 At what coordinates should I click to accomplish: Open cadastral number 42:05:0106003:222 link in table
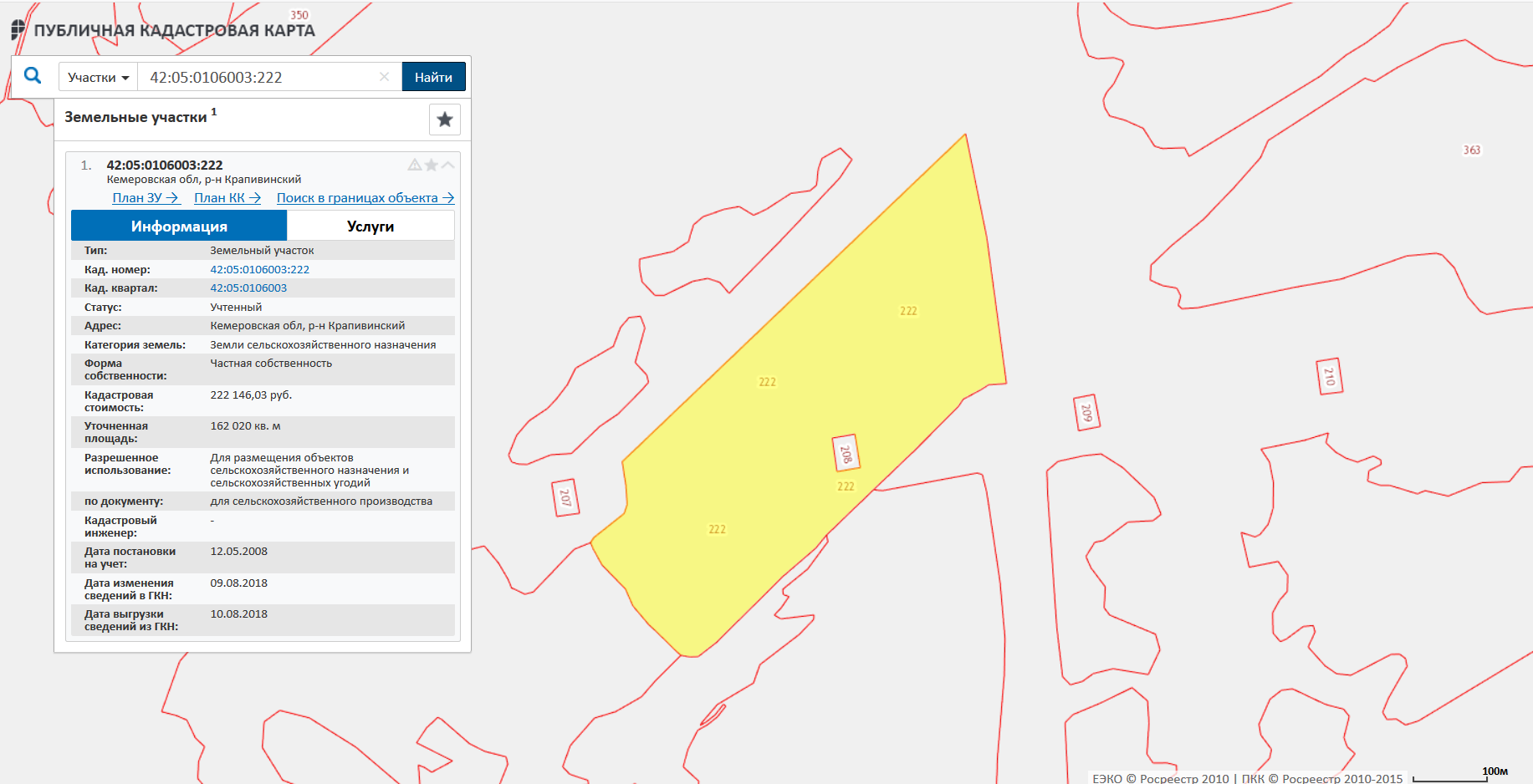click(259, 270)
